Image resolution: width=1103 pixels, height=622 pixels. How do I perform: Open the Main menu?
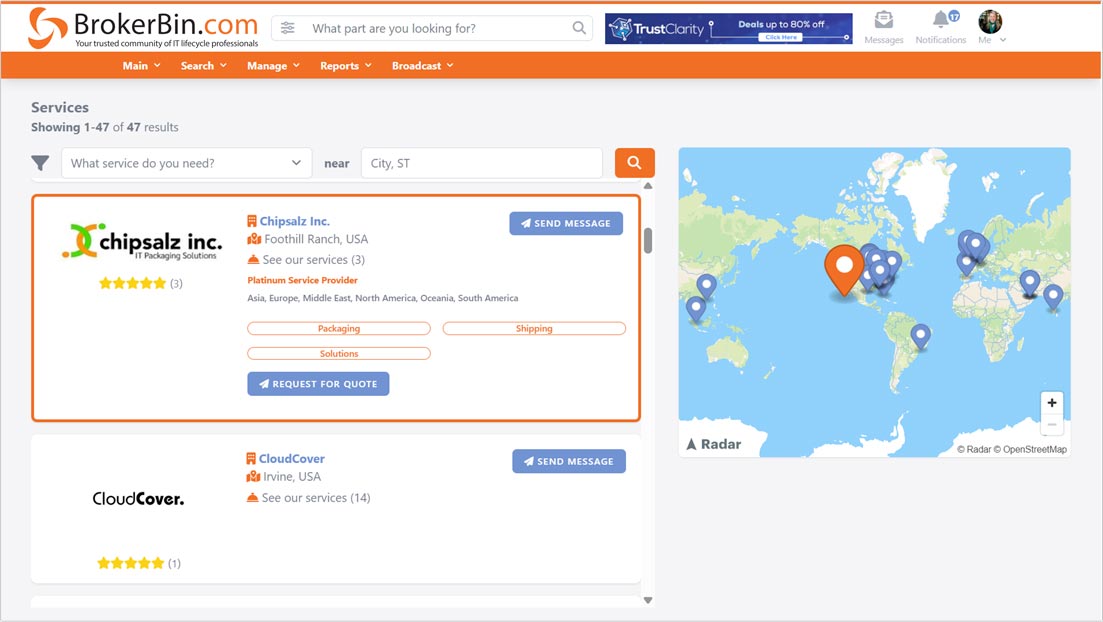(x=141, y=65)
